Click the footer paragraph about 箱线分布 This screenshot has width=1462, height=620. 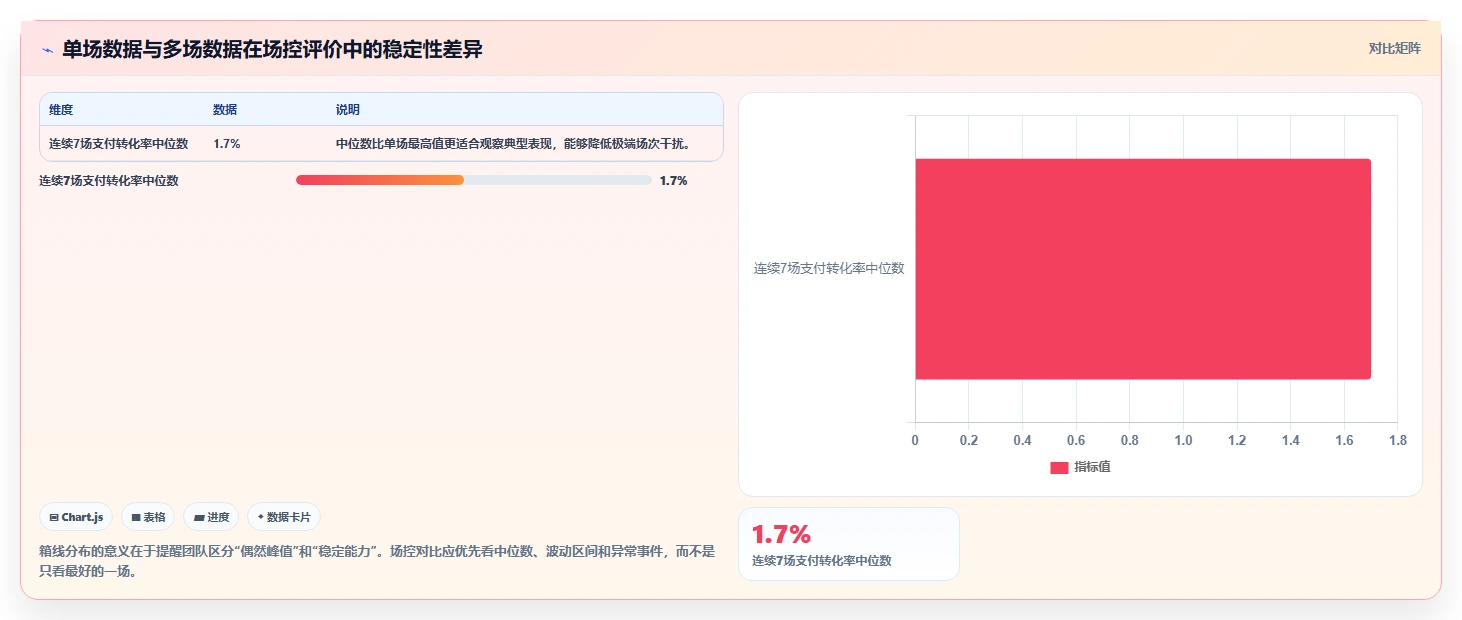pos(377,561)
